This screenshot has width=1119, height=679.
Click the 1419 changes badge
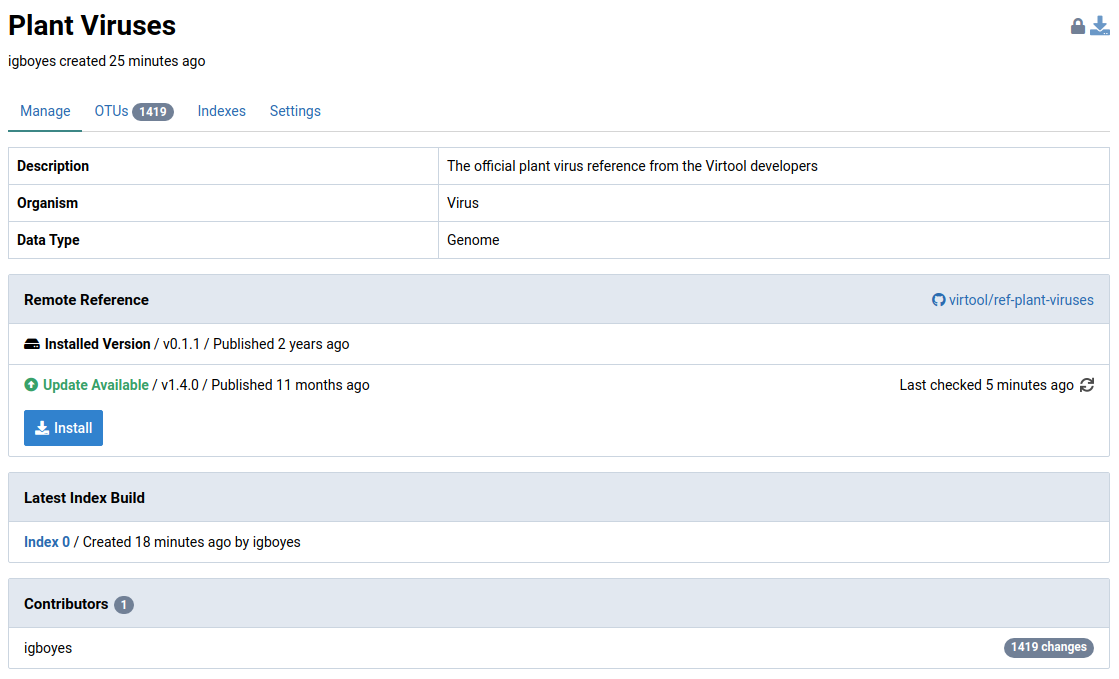tap(1048, 647)
